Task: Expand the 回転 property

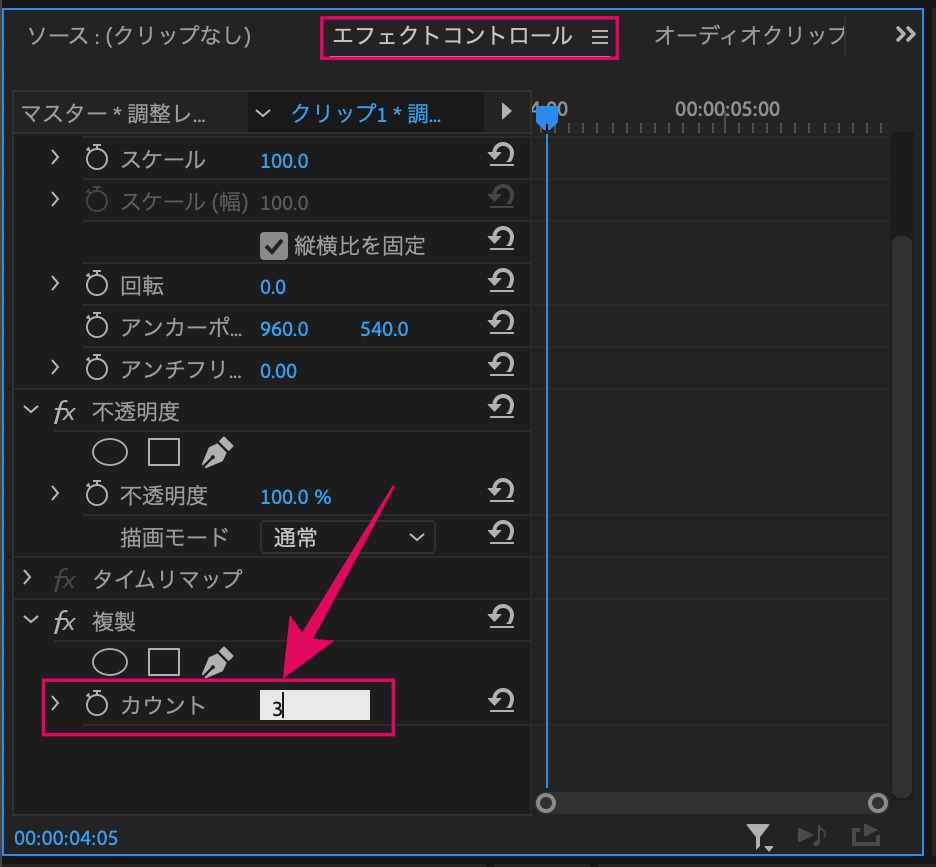Action: [x=55, y=284]
